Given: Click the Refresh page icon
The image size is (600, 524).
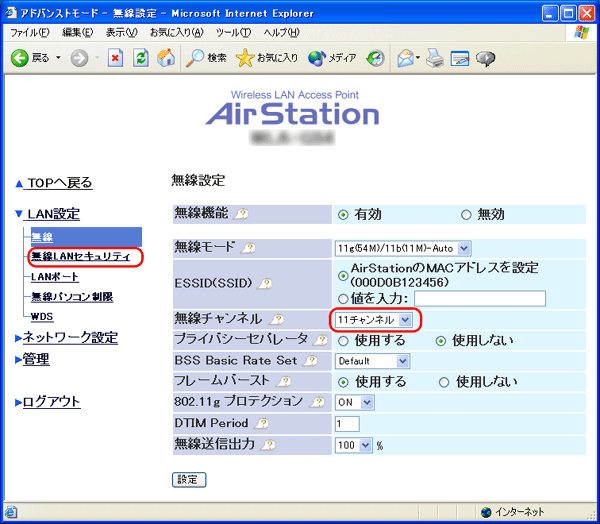Looking at the screenshot, I should tap(141, 58).
